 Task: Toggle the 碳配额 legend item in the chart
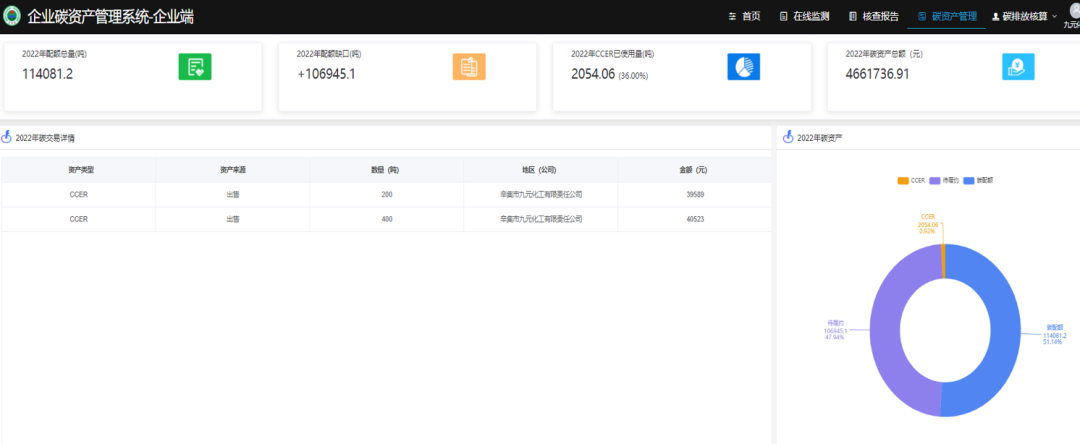pos(979,180)
